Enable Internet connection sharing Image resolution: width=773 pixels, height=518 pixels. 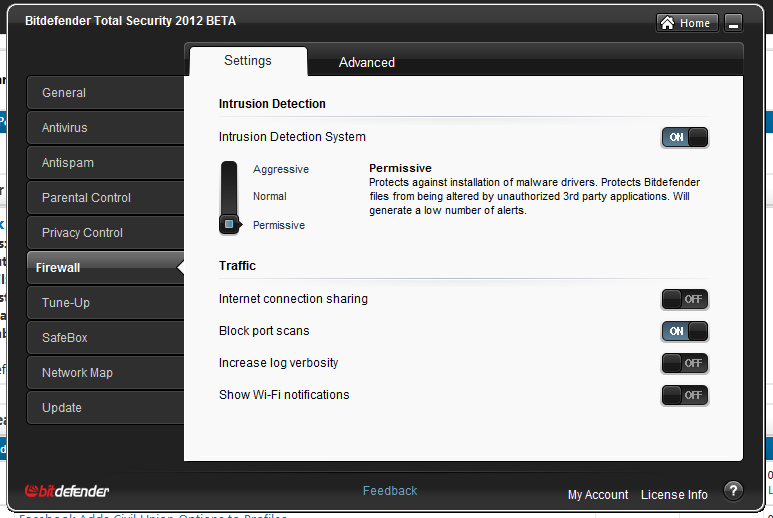[685, 299]
